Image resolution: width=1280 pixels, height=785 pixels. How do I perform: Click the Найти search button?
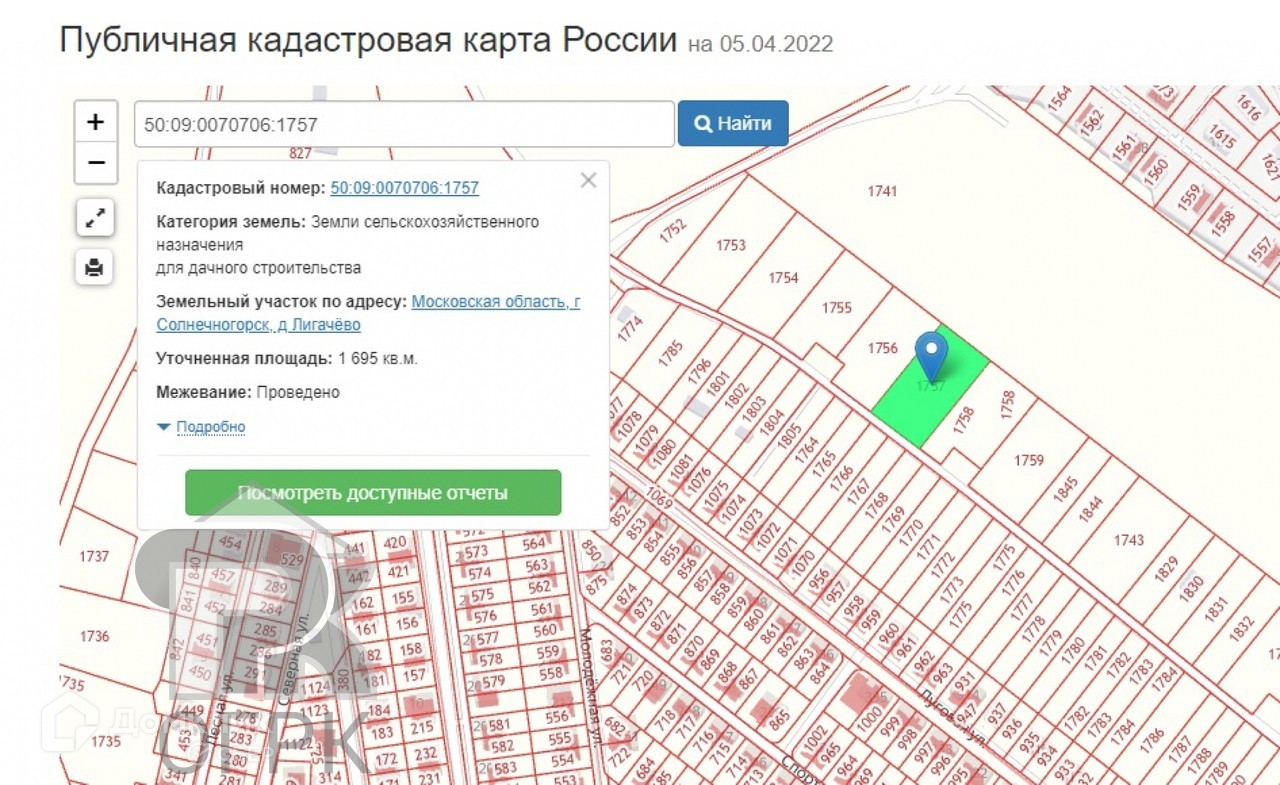(733, 124)
